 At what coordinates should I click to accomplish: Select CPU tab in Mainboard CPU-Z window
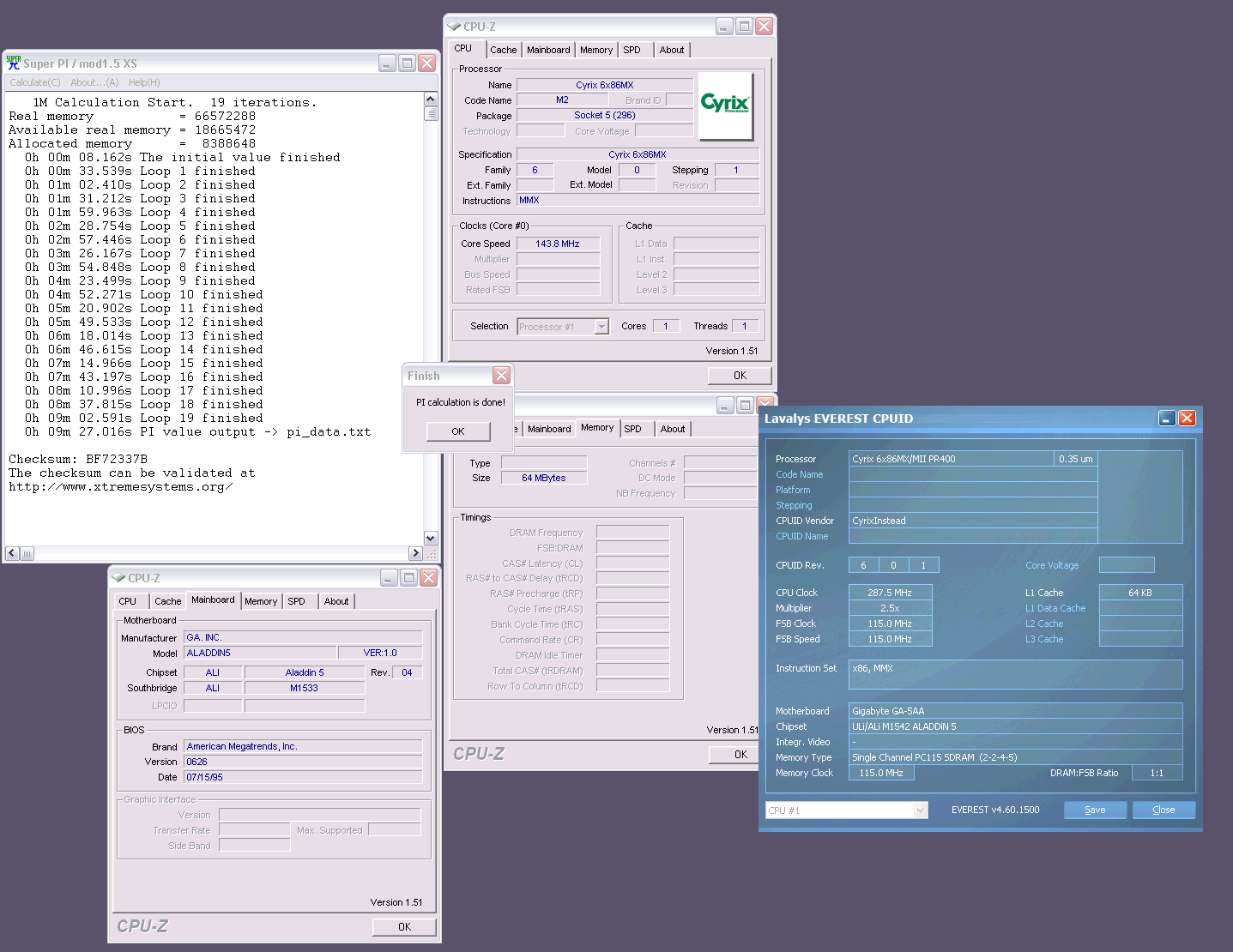[128, 601]
